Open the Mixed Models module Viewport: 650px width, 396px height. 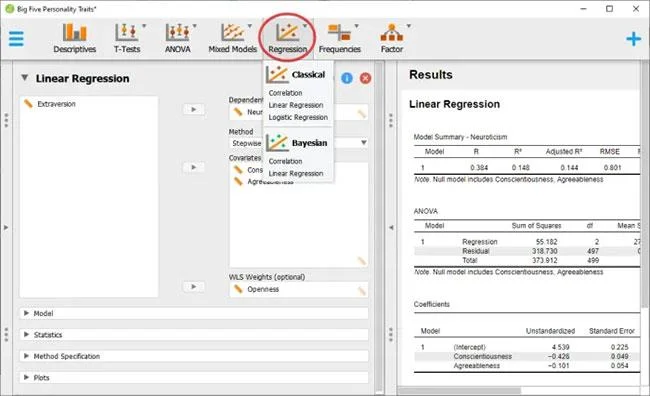click(233, 38)
